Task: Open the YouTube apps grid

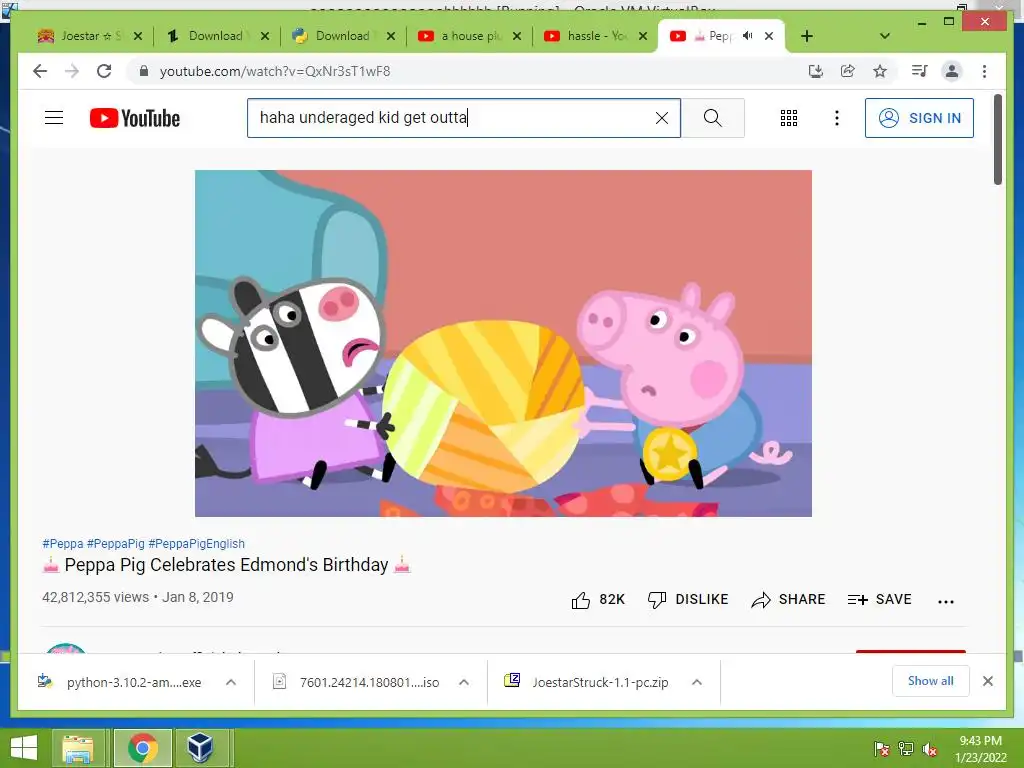Action: point(789,118)
